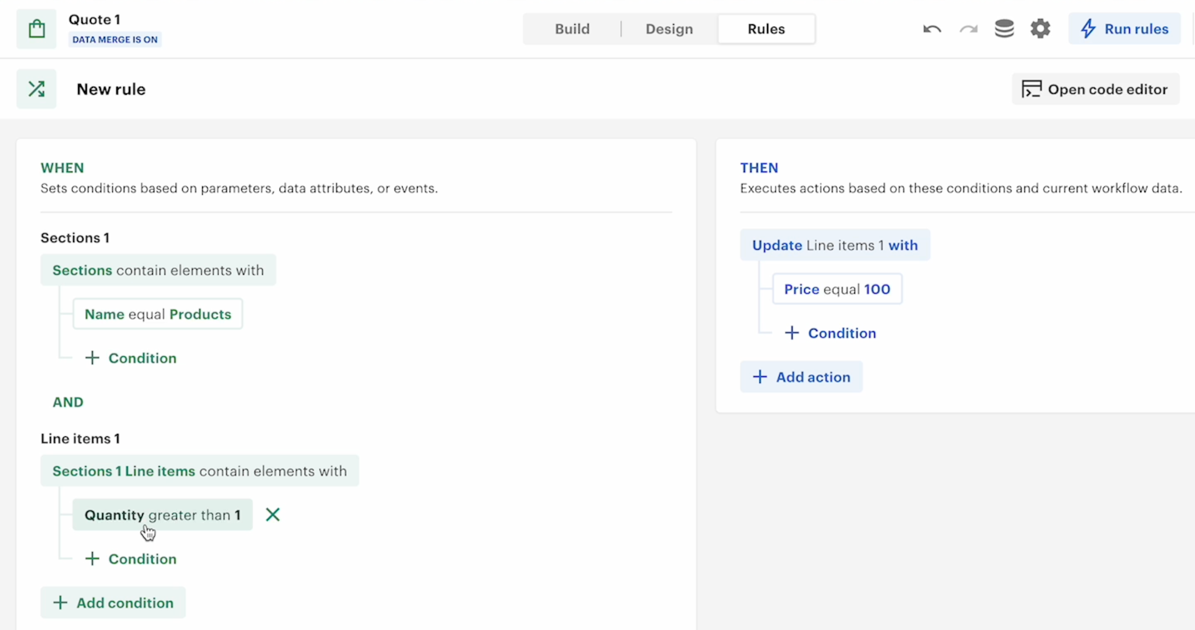Screen dimensions: 1195x630
Task: Open the Sections contain elements with dropdown
Action: coord(157,269)
